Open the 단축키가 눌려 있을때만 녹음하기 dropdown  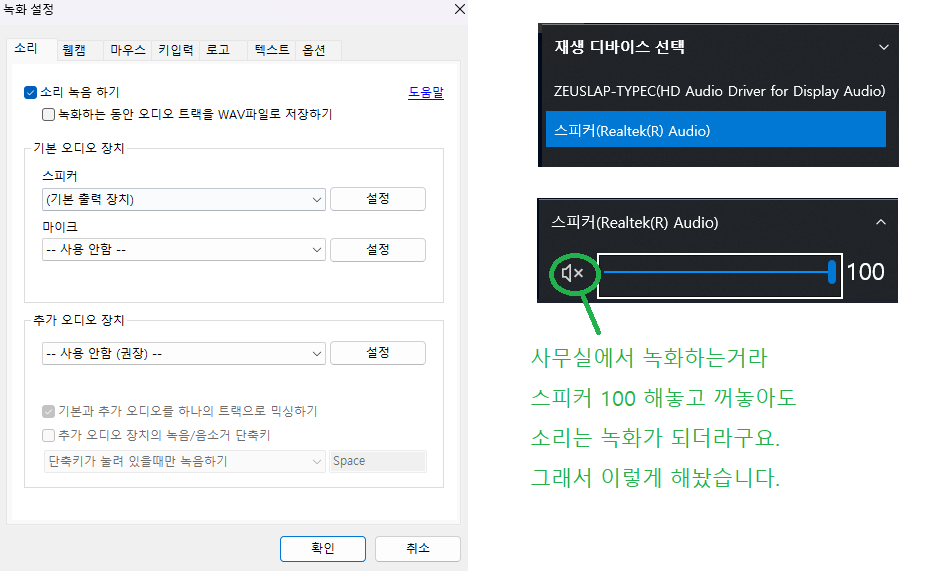(x=185, y=461)
